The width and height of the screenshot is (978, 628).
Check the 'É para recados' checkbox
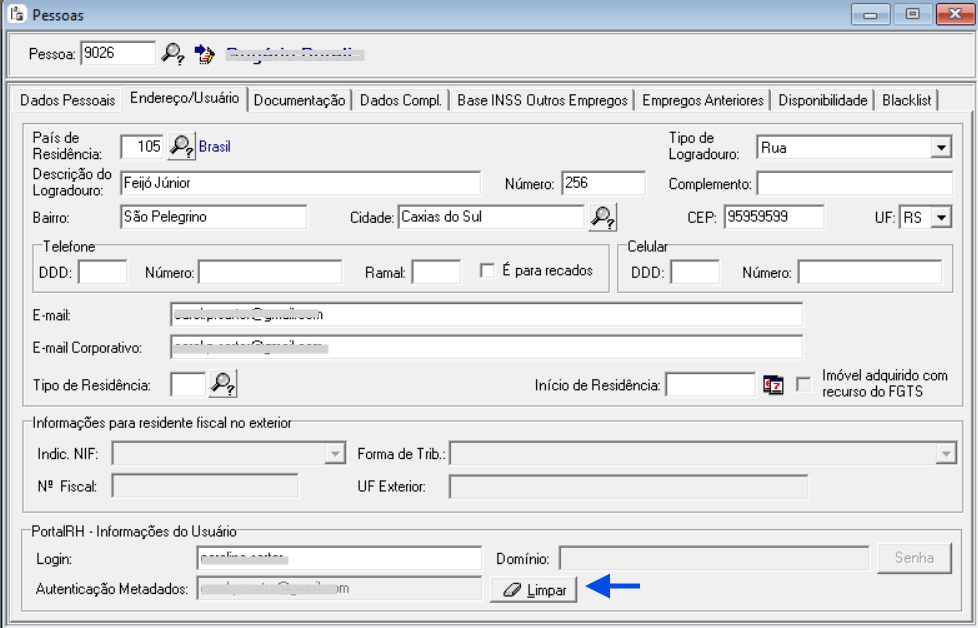pyautogui.click(x=488, y=271)
